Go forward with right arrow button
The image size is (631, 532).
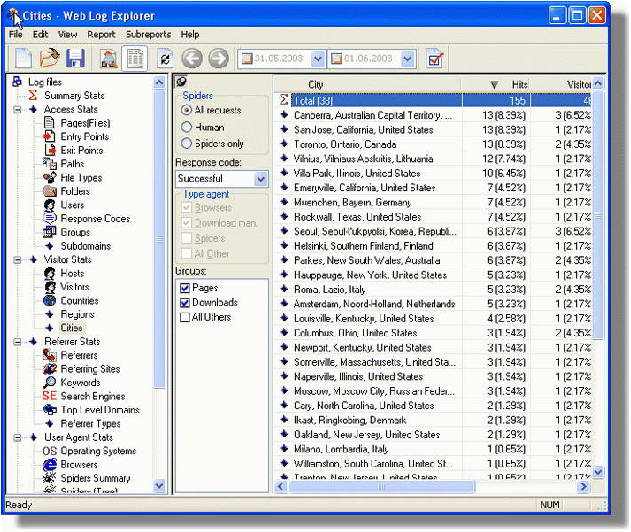click(x=218, y=59)
